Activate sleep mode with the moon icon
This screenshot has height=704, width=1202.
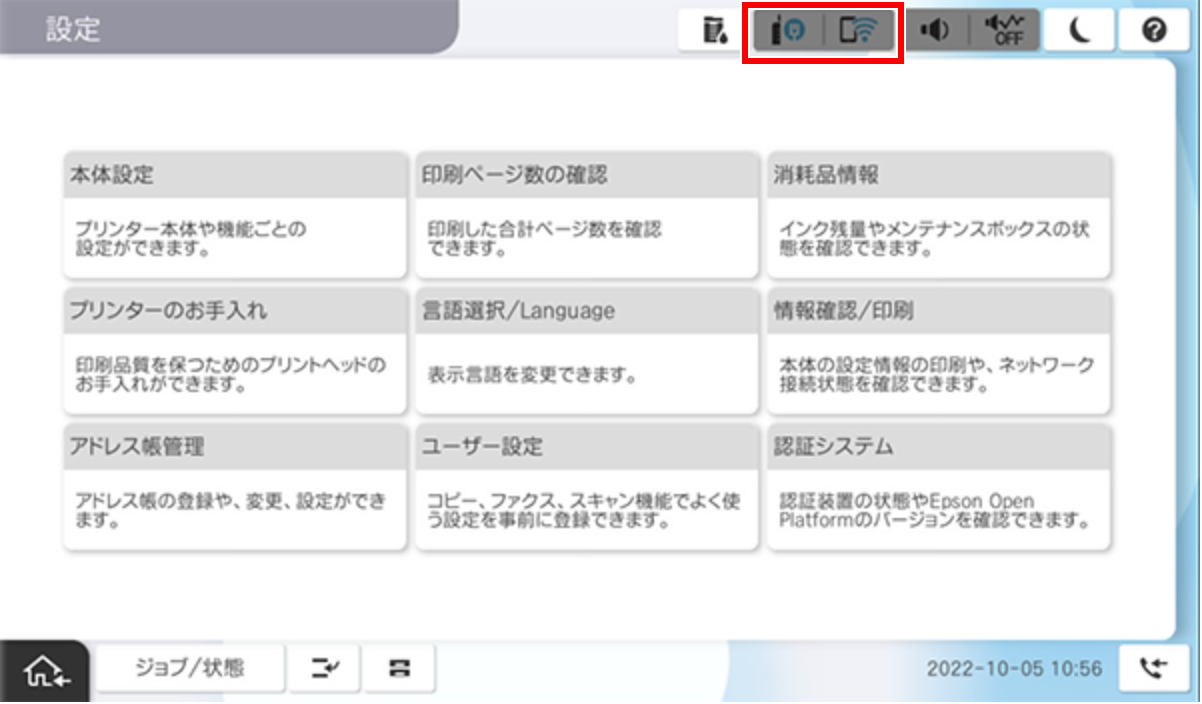[x=1078, y=32]
